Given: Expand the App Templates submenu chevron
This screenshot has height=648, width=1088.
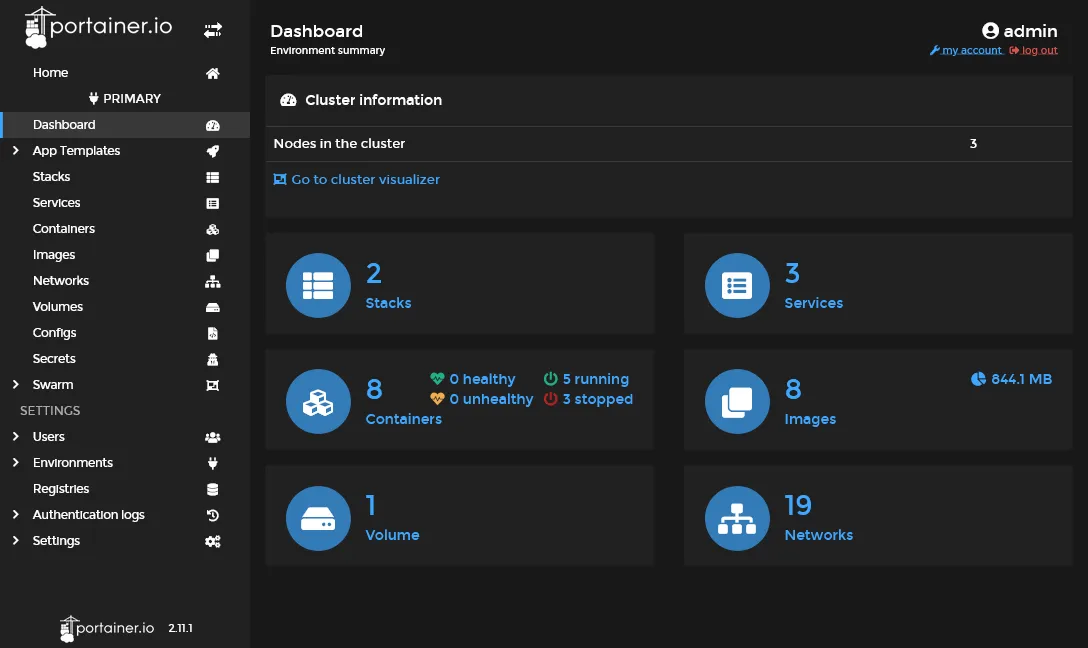Looking at the screenshot, I should (15, 151).
